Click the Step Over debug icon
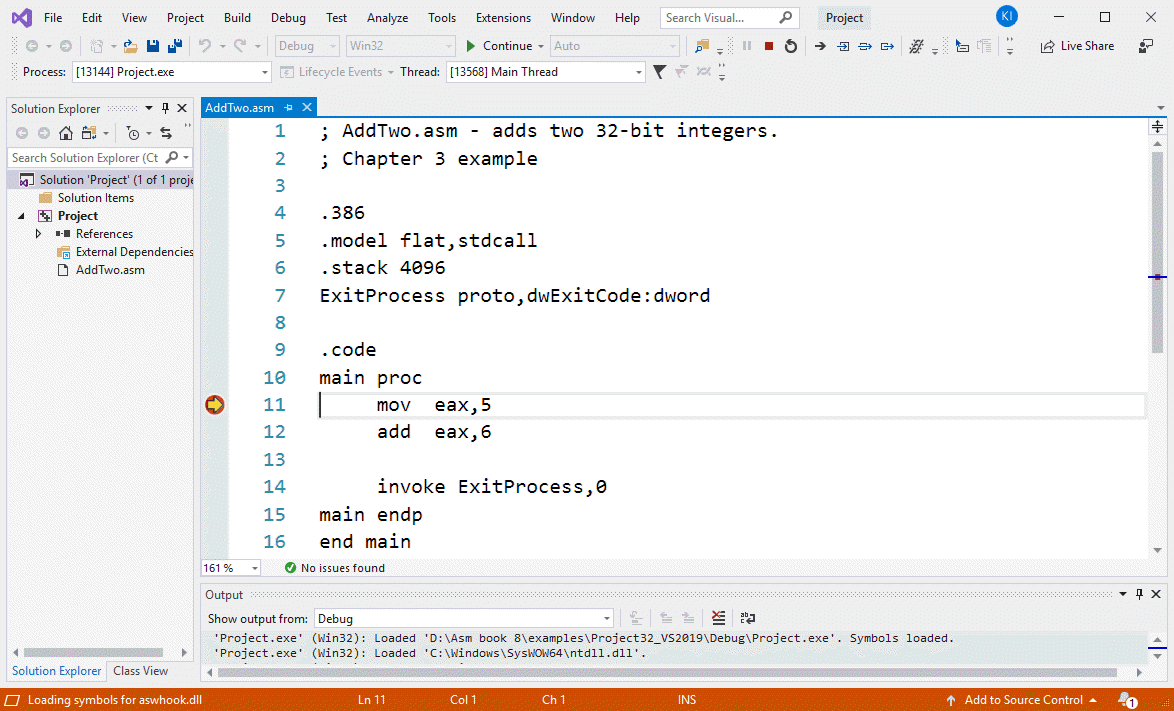Viewport: 1174px width, 711px height. pyautogui.click(x=865, y=46)
